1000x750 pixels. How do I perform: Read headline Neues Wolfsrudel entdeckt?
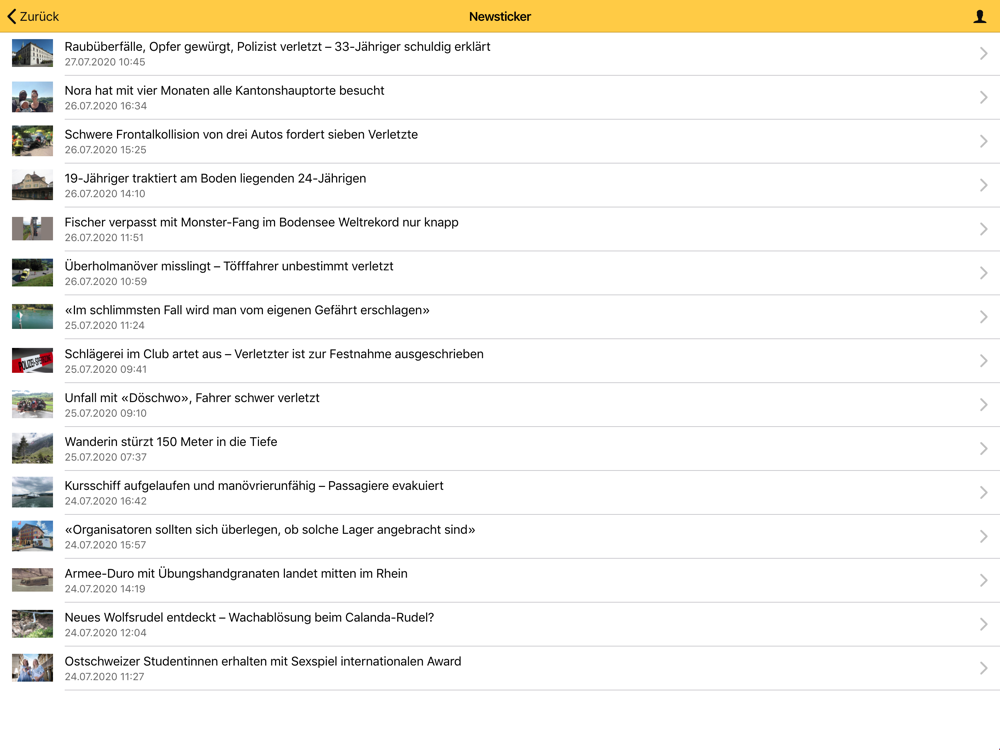pos(249,618)
